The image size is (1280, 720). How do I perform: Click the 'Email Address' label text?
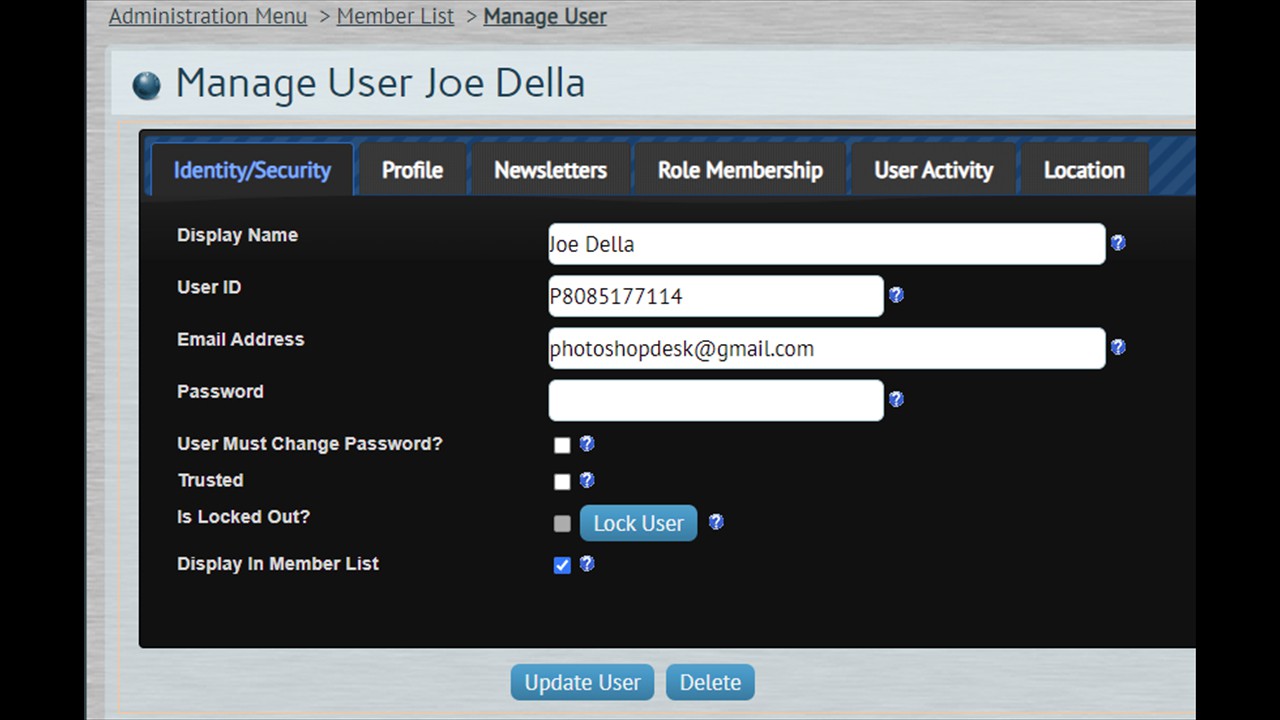pyautogui.click(x=240, y=339)
